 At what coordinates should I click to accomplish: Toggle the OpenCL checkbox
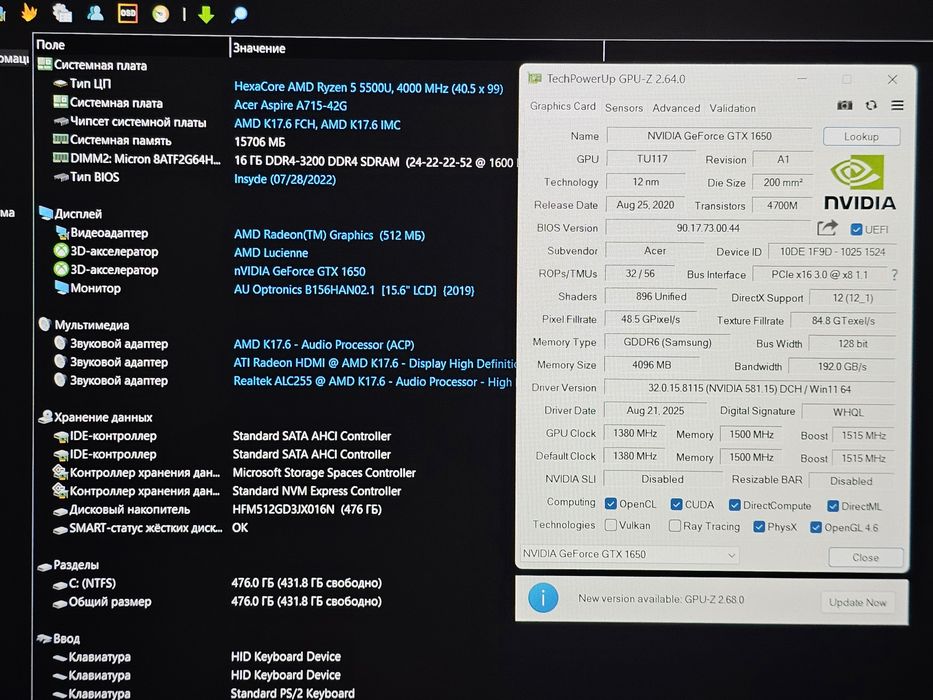pyautogui.click(x=610, y=504)
